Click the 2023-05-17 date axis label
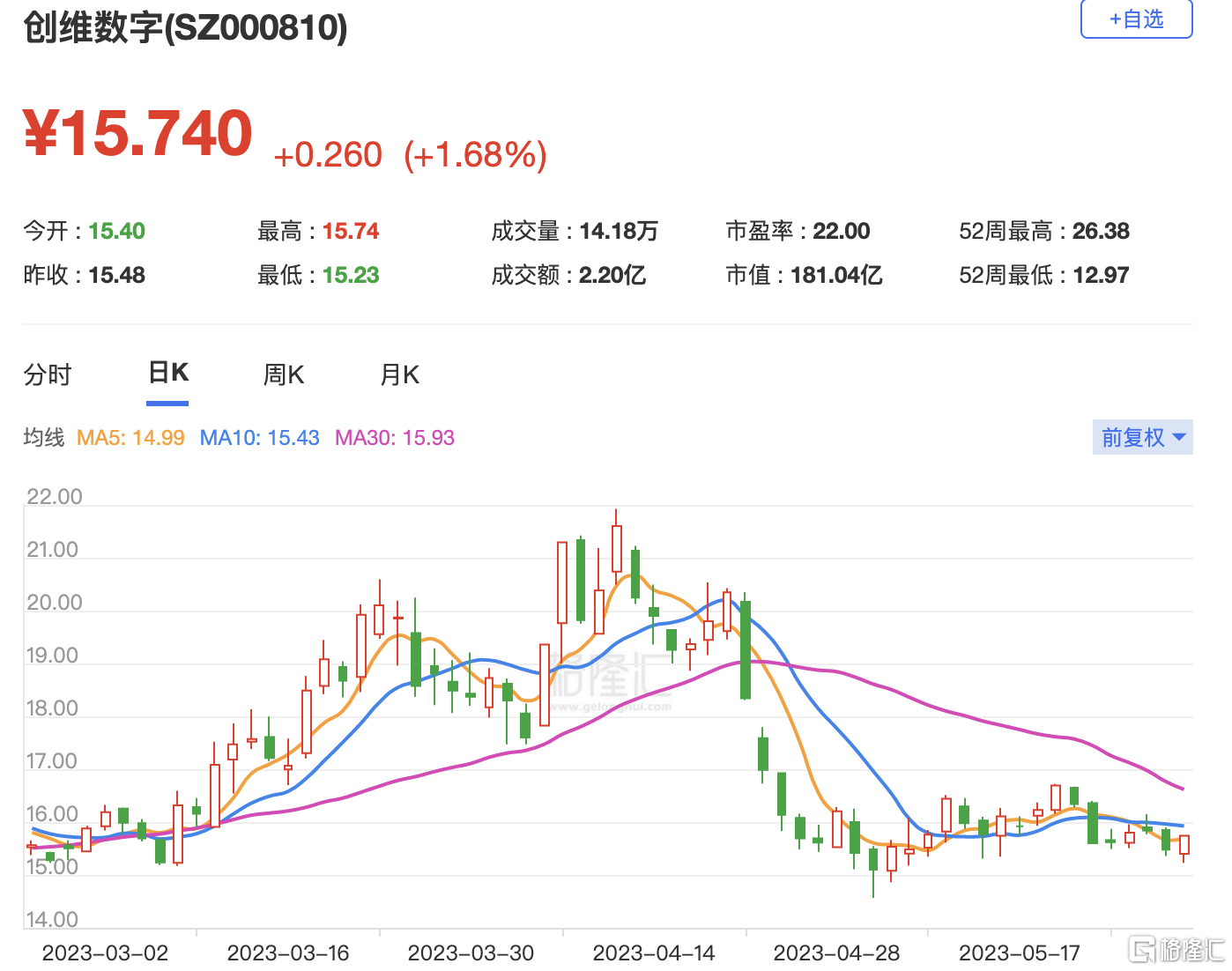Viewport: 1232px width, 971px height. pyautogui.click(x=1020, y=953)
